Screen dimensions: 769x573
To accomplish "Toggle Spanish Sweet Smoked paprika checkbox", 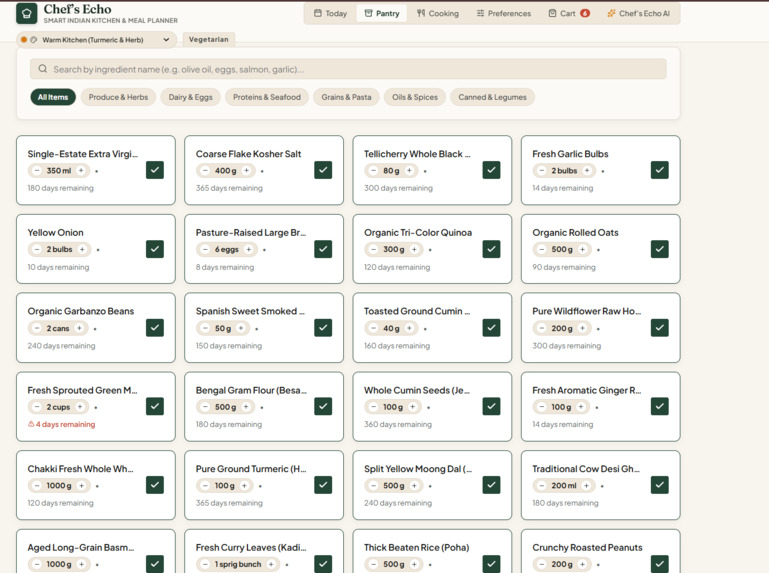I will (323, 328).
